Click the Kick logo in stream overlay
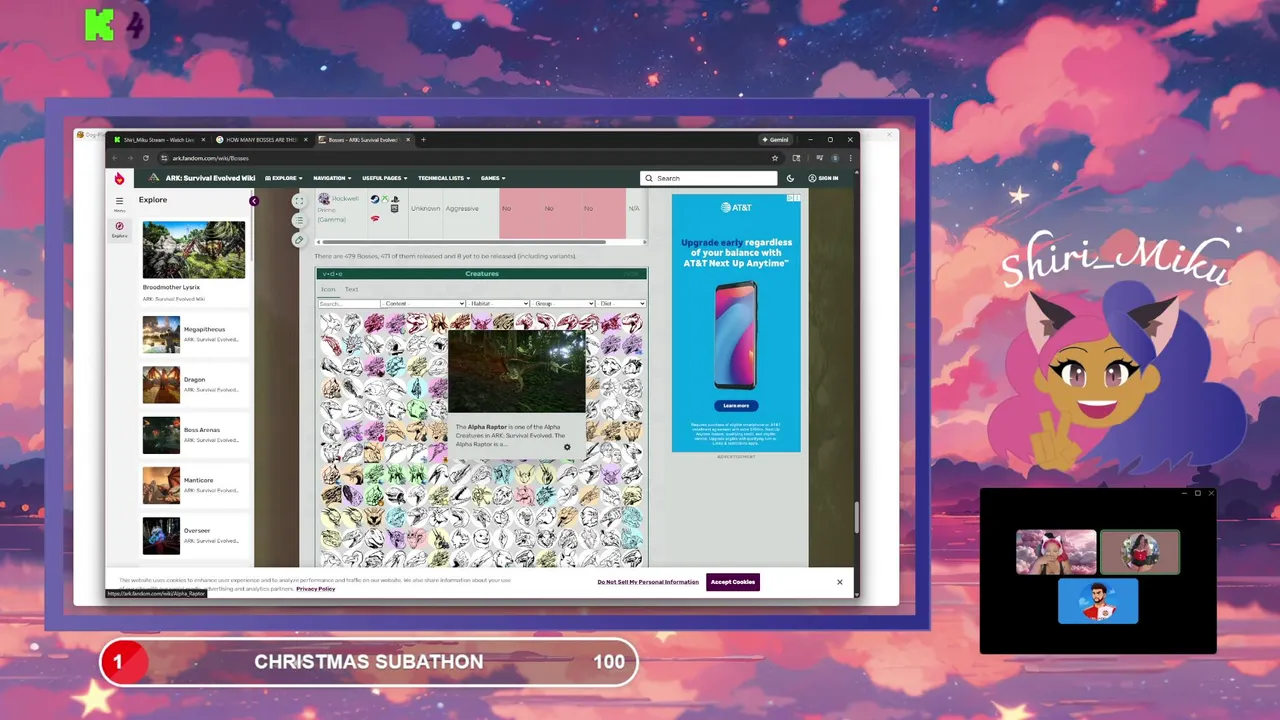 (x=99, y=25)
